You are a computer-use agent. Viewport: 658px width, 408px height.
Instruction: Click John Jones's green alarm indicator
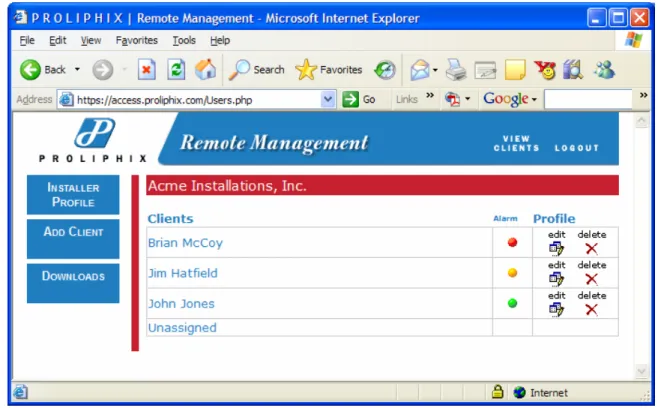coord(512,303)
